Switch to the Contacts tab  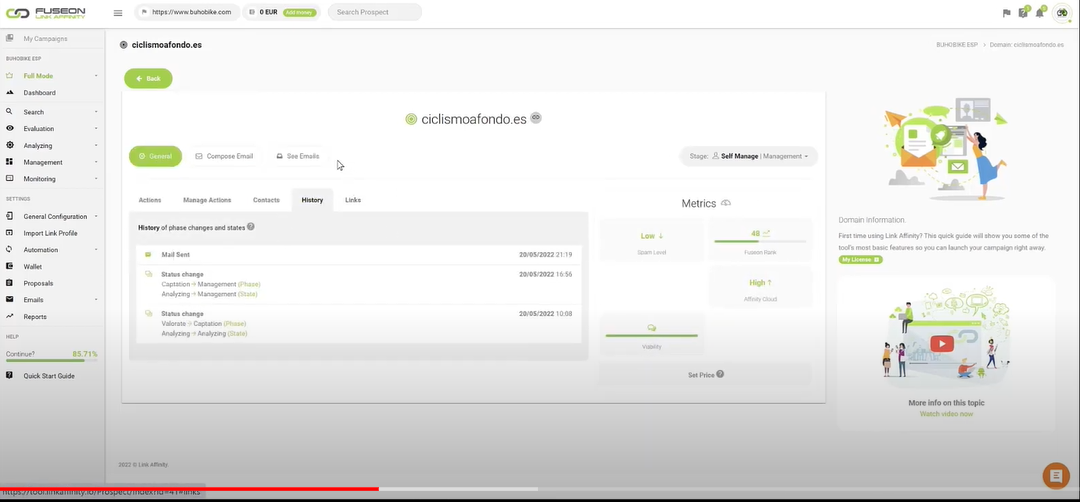point(266,200)
